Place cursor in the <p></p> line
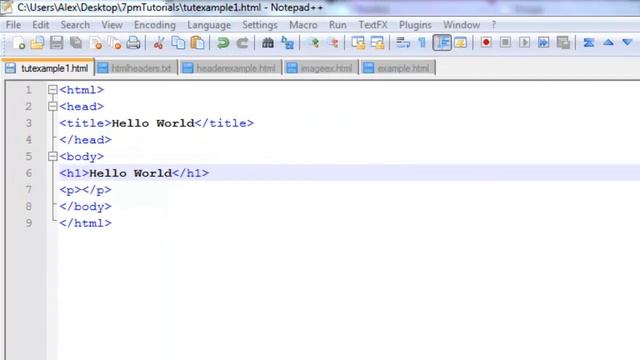This screenshot has height=360, width=640. tap(85, 190)
